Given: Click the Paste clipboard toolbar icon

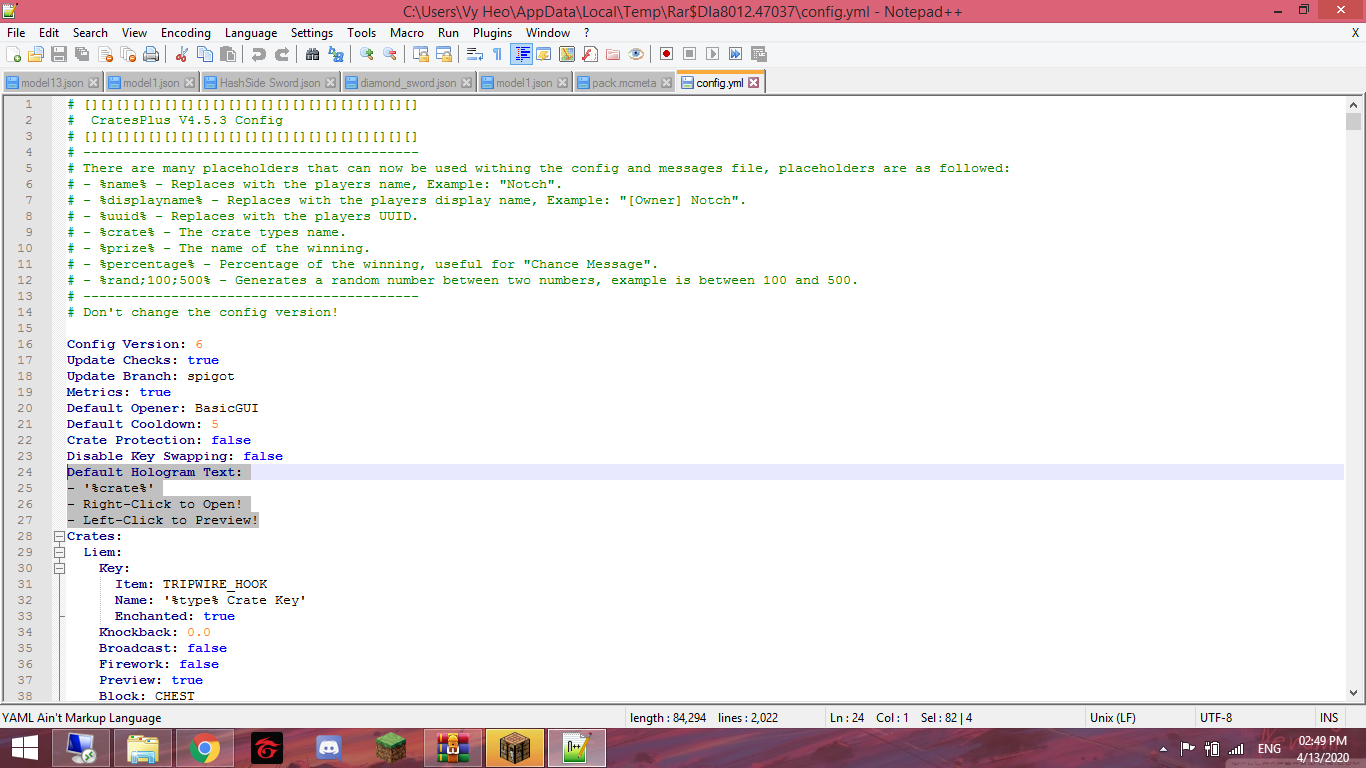Looking at the screenshot, I should tap(228, 54).
